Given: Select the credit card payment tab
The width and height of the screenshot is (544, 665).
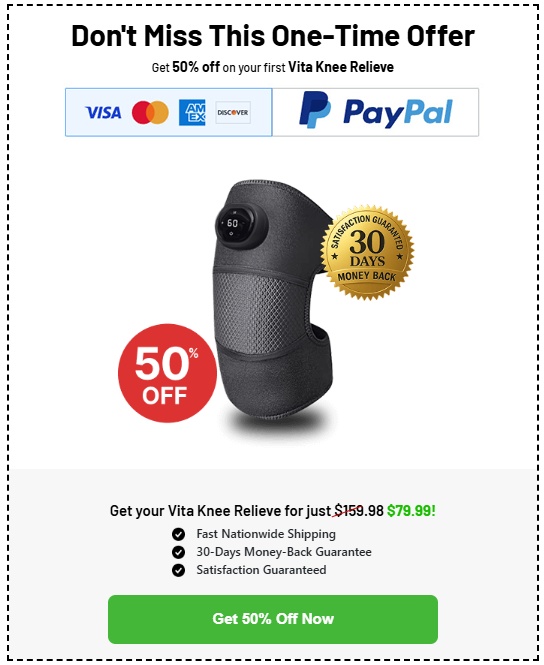Looking at the screenshot, I should (168, 112).
